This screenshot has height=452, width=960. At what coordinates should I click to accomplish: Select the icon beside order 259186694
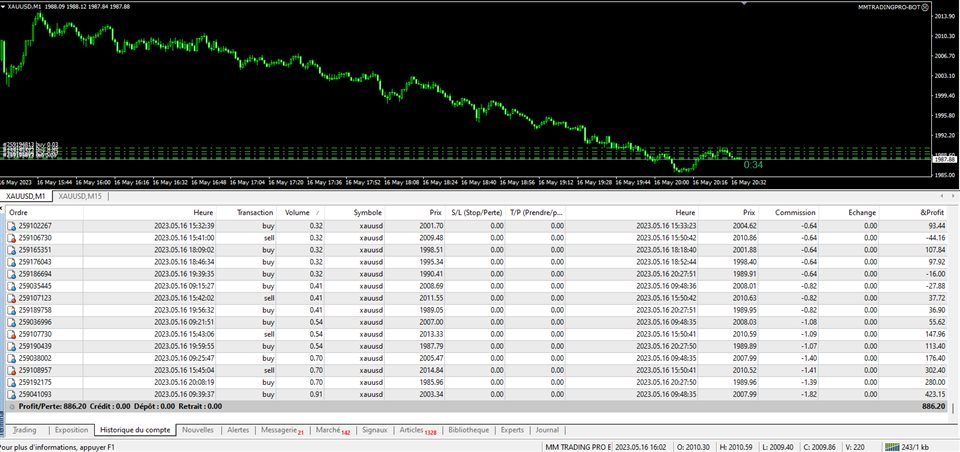click(12, 274)
